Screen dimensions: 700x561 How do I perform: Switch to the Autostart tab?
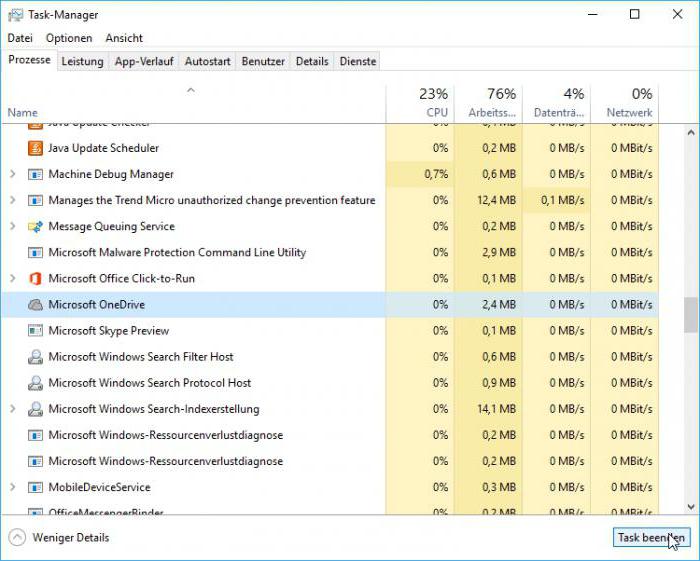pyautogui.click(x=208, y=61)
